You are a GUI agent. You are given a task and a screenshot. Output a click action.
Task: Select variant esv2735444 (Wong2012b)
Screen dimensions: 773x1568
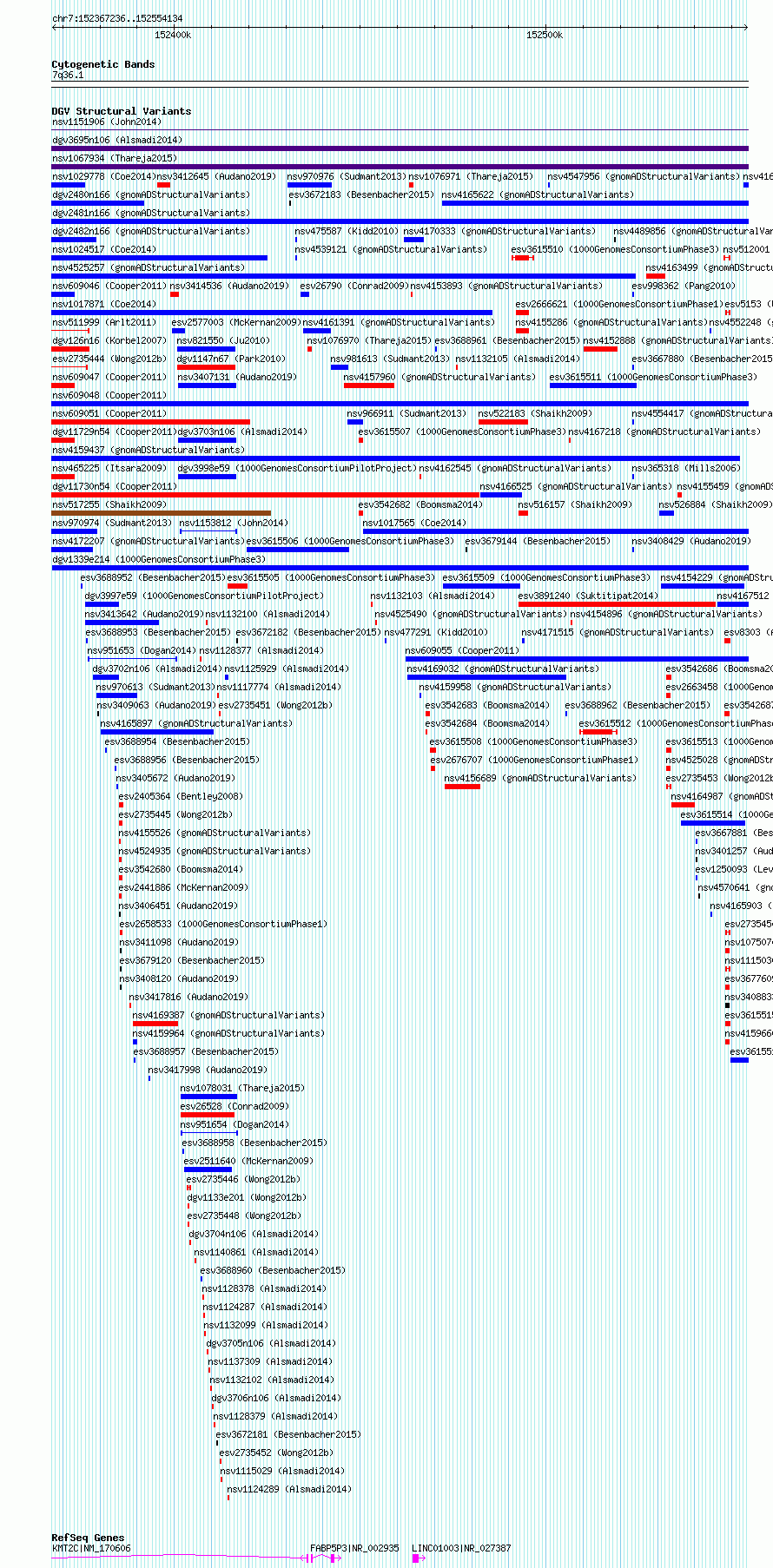(109, 359)
